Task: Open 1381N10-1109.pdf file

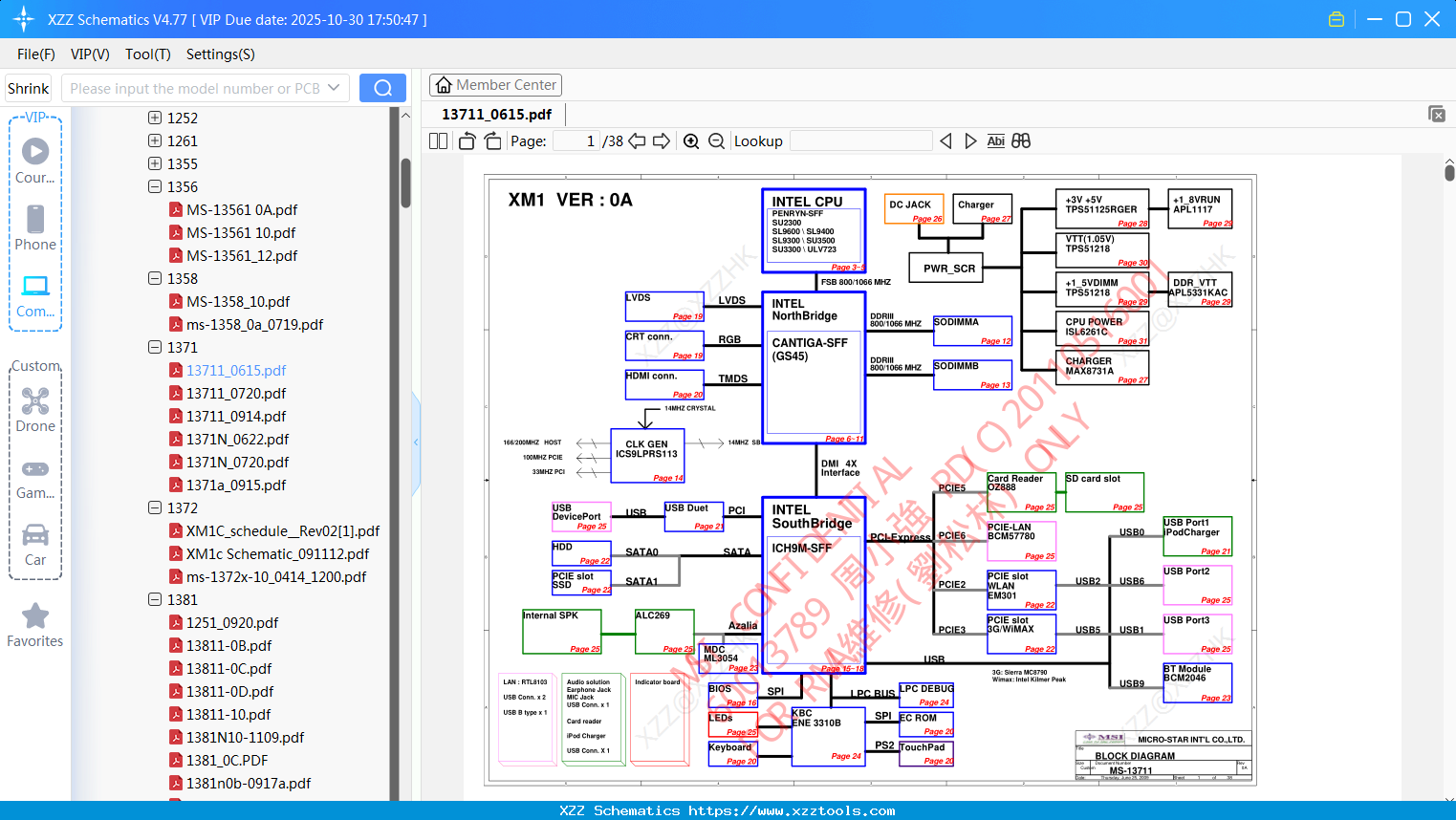Action: (246, 737)
